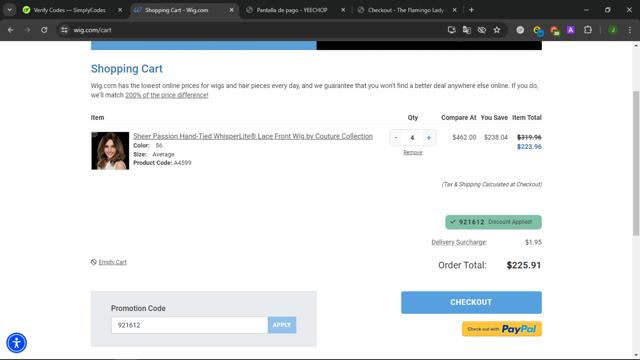This screenshot has width=640, height=360.
Task: Click the crossed-out $319.96 price
Action: [x=529, y=137]
